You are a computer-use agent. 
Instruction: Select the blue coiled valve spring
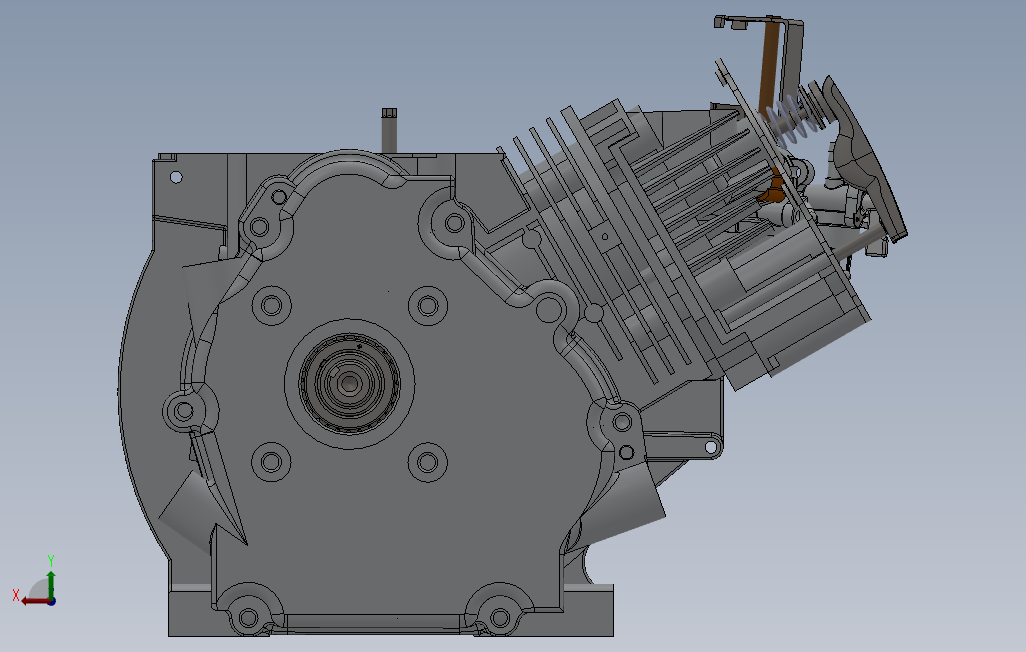(792, 122)
